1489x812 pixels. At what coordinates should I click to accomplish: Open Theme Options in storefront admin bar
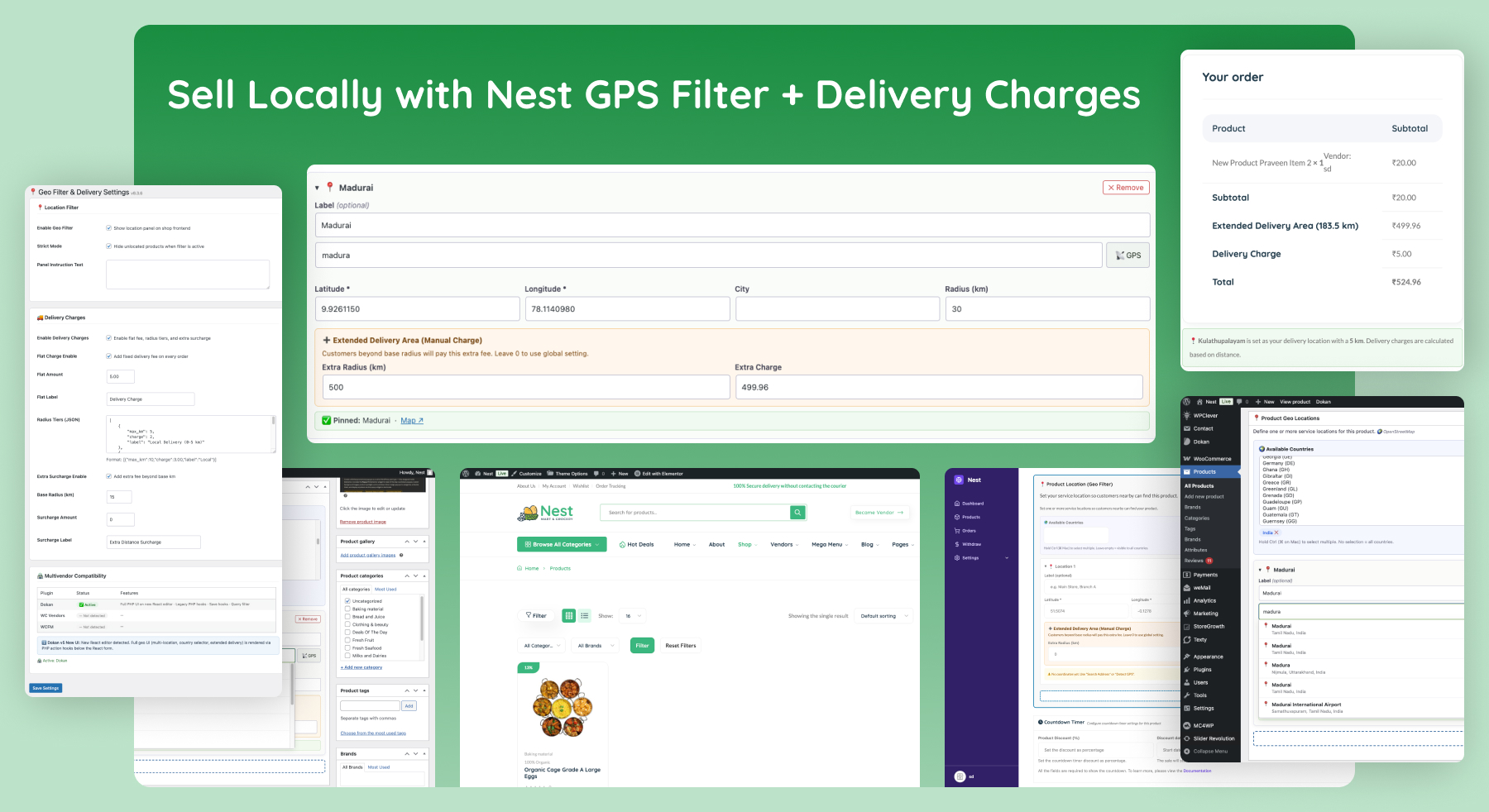pos(567,474)
